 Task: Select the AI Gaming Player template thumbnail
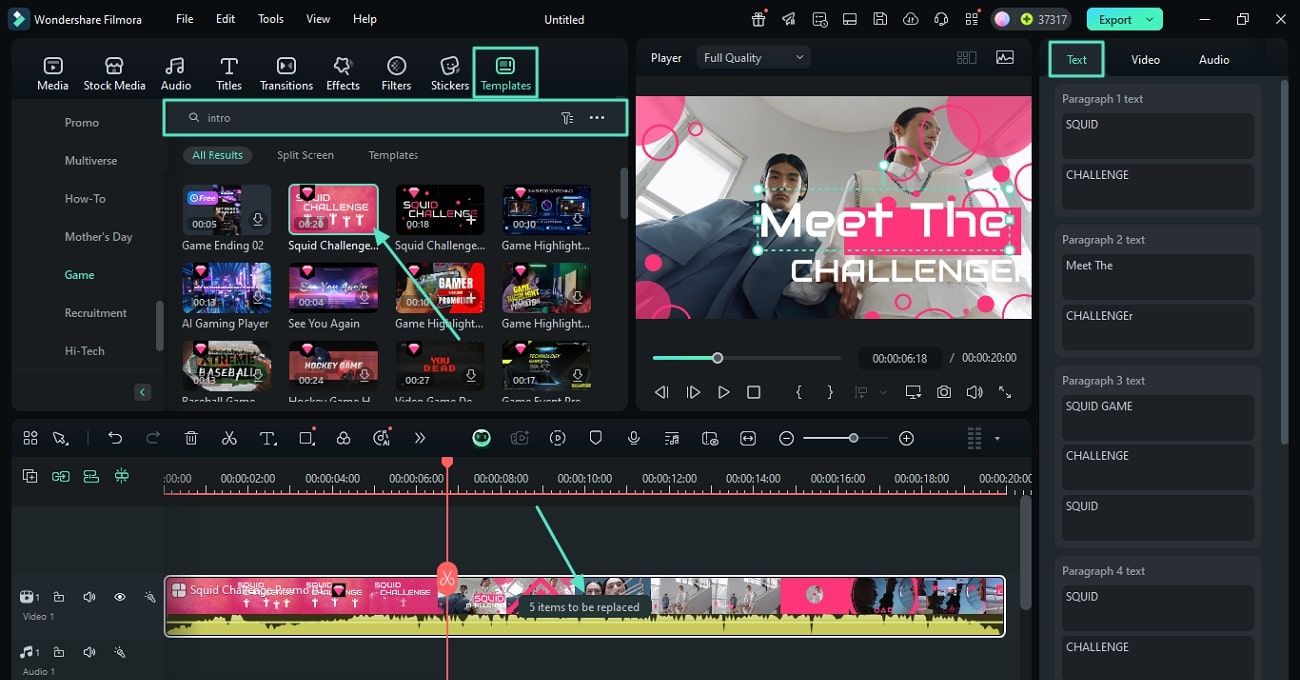(226, 288)
